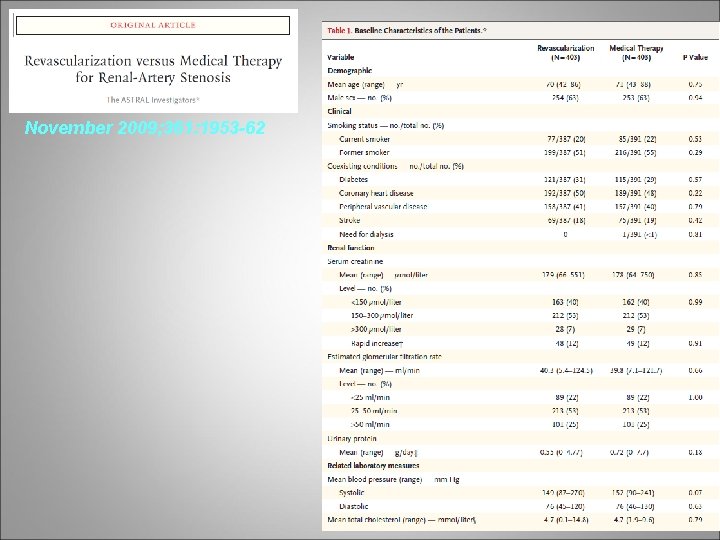Click the '25–50 ml/min' row label
This screenshot has height=540, width=720.
[374, 411]
